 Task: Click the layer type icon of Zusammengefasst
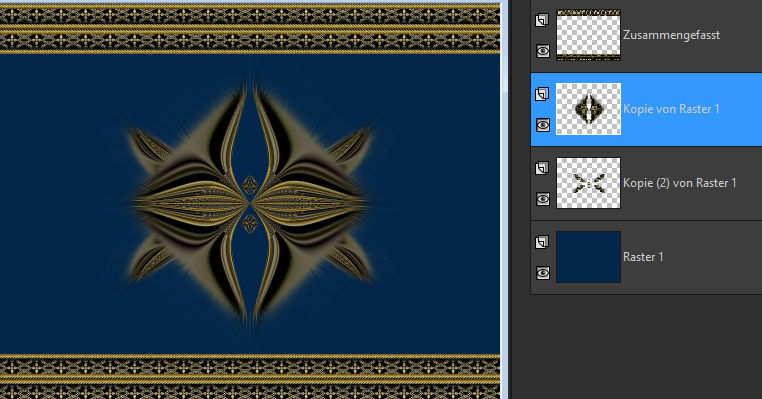(x=542, y=20)
